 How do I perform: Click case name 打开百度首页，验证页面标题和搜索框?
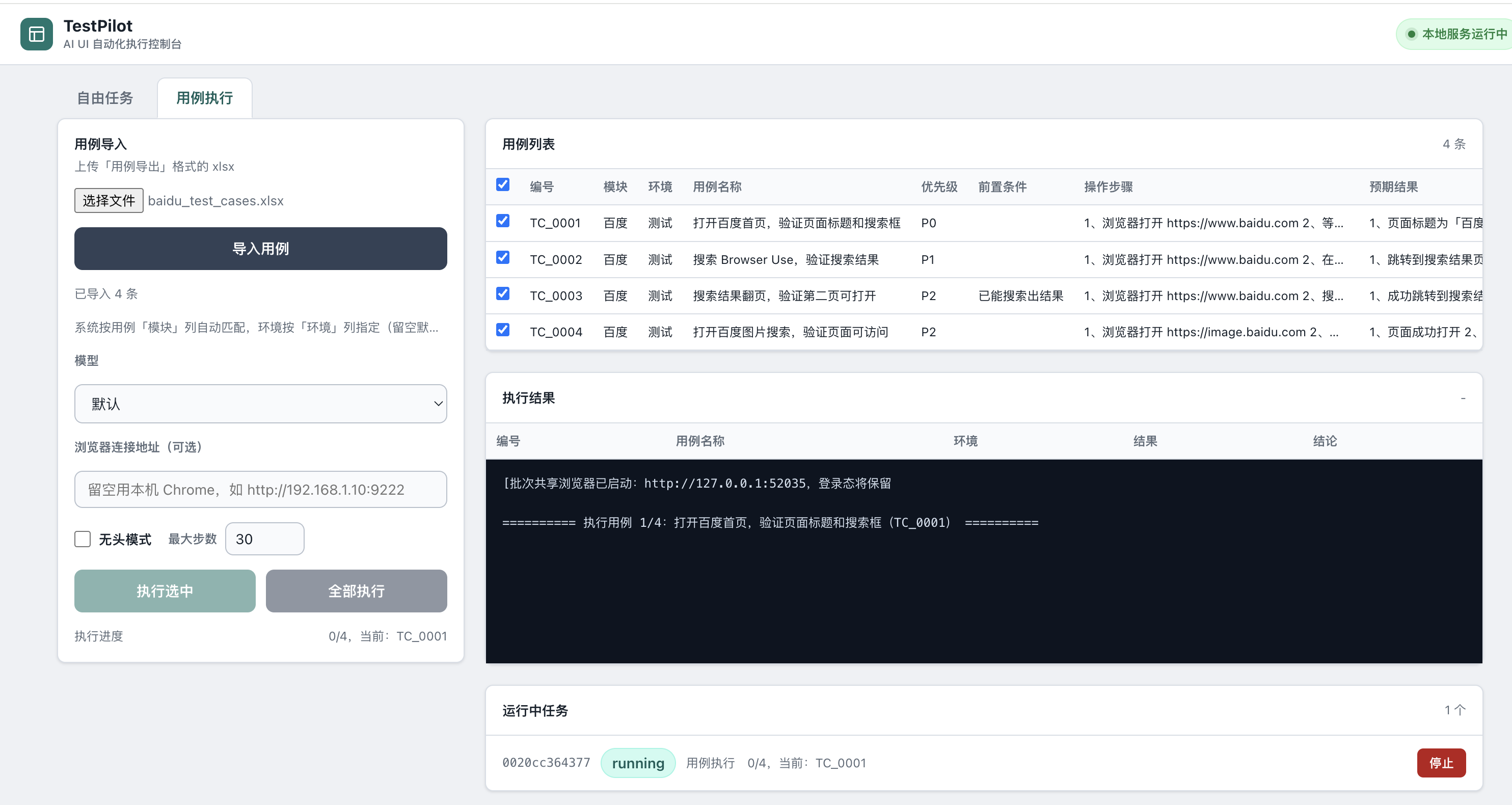click(x=797, y=223)
